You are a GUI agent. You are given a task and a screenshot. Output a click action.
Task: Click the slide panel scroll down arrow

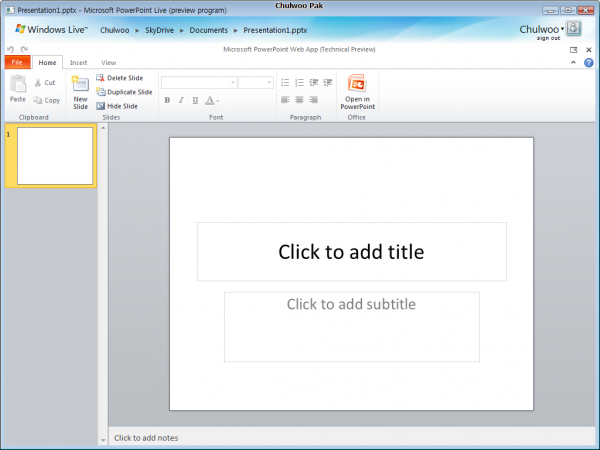[103, 440]
